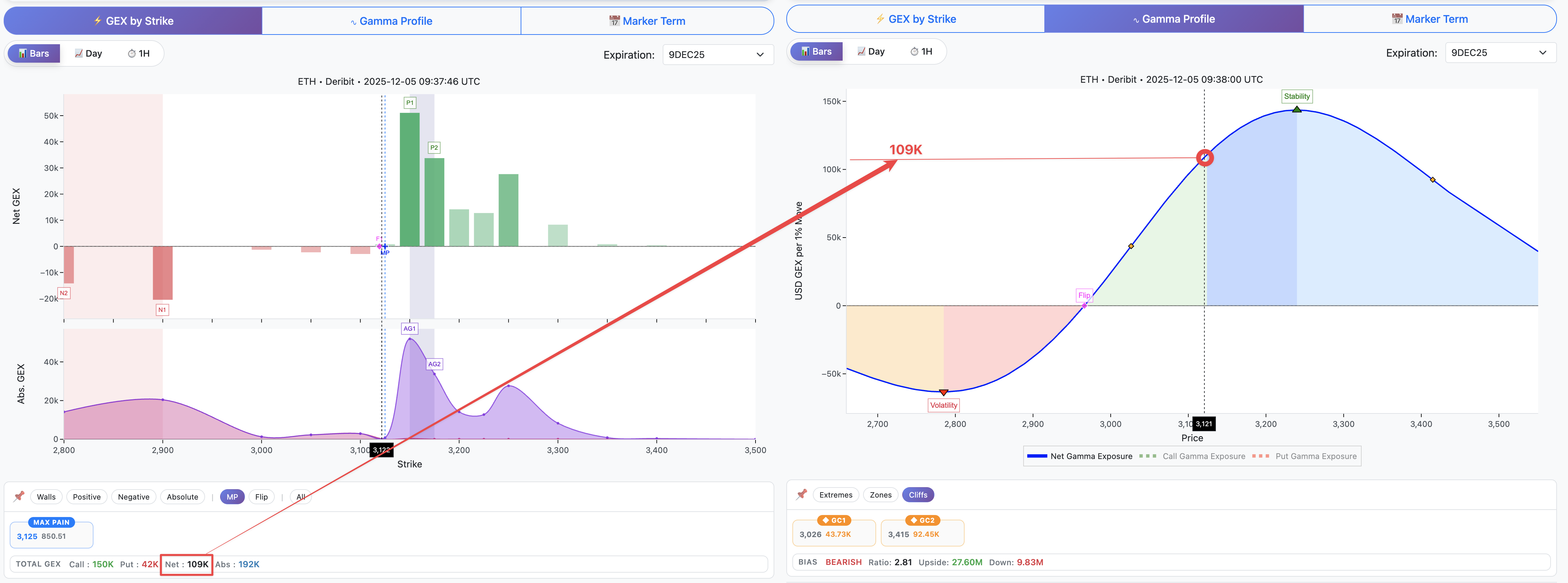Image resolution: width=1568 pixels, height=583 pixels.
Task: Open right Expiration dropdown showing 9DEC25
Action: click(x=1500, y=53)
